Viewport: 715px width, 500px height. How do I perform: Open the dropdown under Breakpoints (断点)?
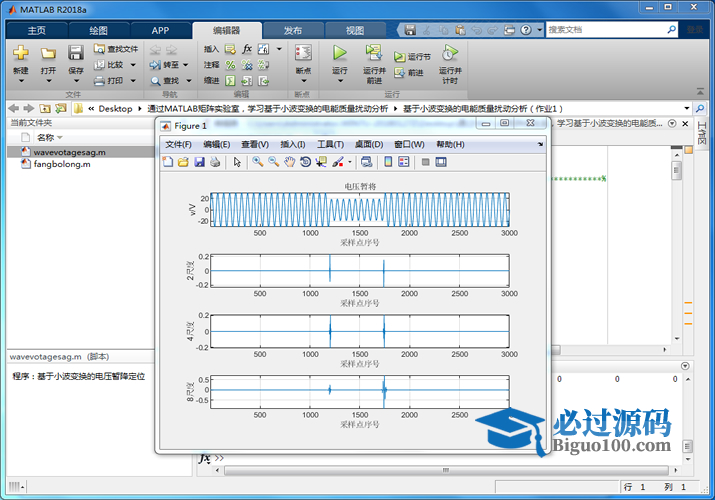click(304, 81)
